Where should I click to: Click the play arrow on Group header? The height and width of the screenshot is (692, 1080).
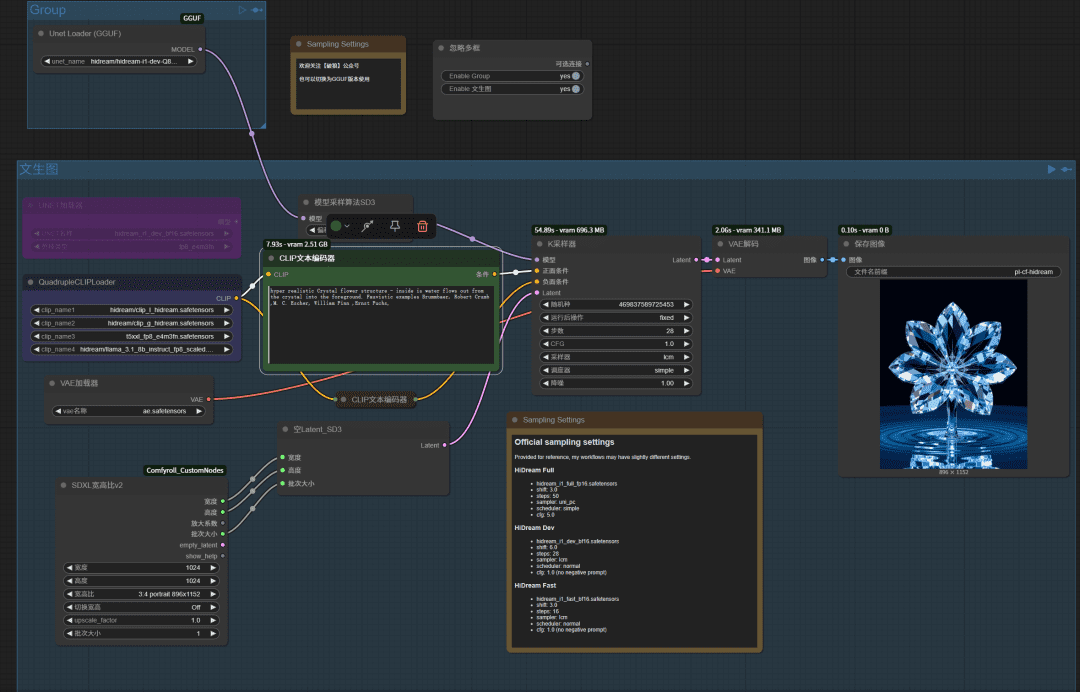[242, 10]
